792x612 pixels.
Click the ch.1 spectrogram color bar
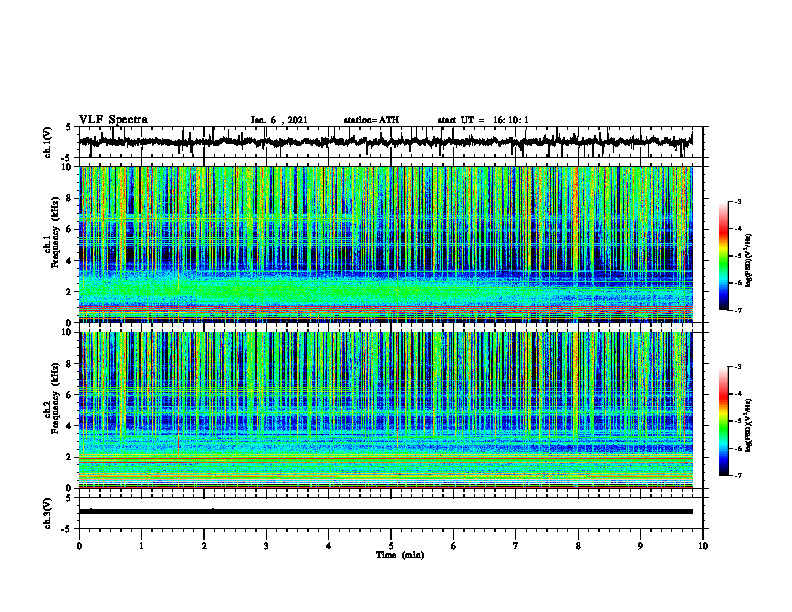point(724,256)
